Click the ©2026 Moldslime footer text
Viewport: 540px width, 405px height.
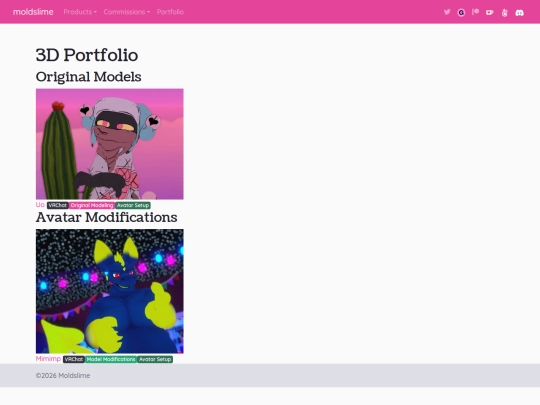tap(63, 375)
